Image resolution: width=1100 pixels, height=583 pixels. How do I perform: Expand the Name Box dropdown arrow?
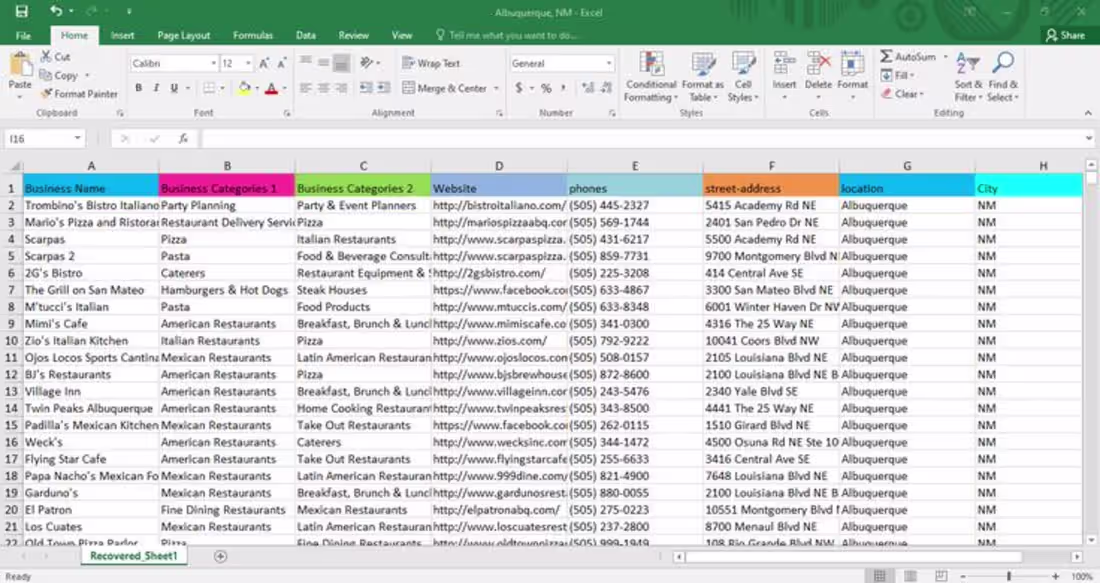tap(77, 139)
